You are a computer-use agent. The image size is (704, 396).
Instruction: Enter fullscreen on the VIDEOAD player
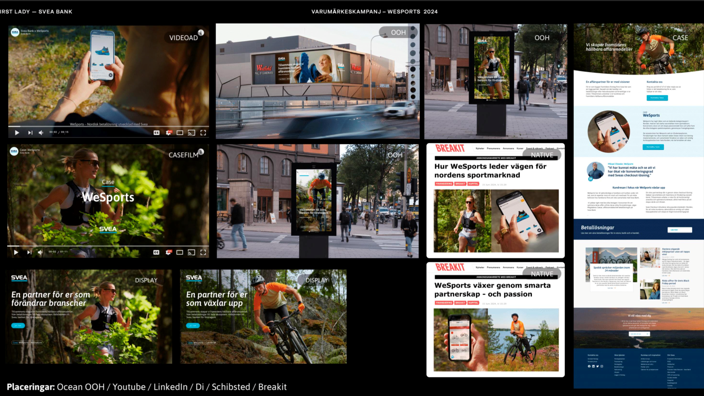tap(203, 132)
